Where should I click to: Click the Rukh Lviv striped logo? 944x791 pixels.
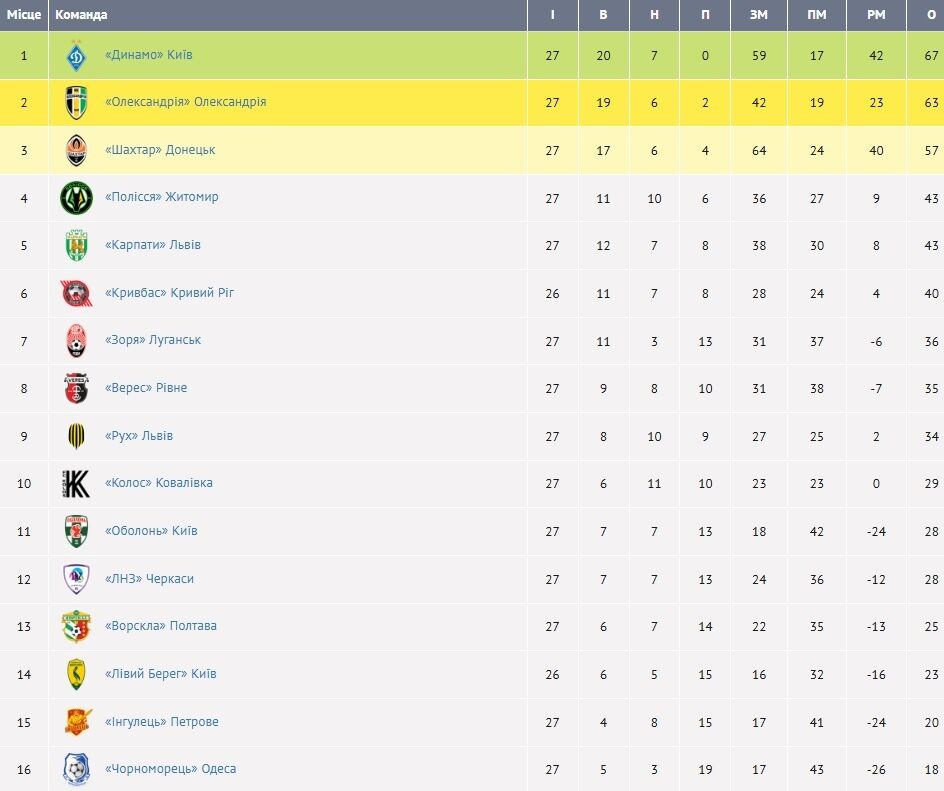76,436
